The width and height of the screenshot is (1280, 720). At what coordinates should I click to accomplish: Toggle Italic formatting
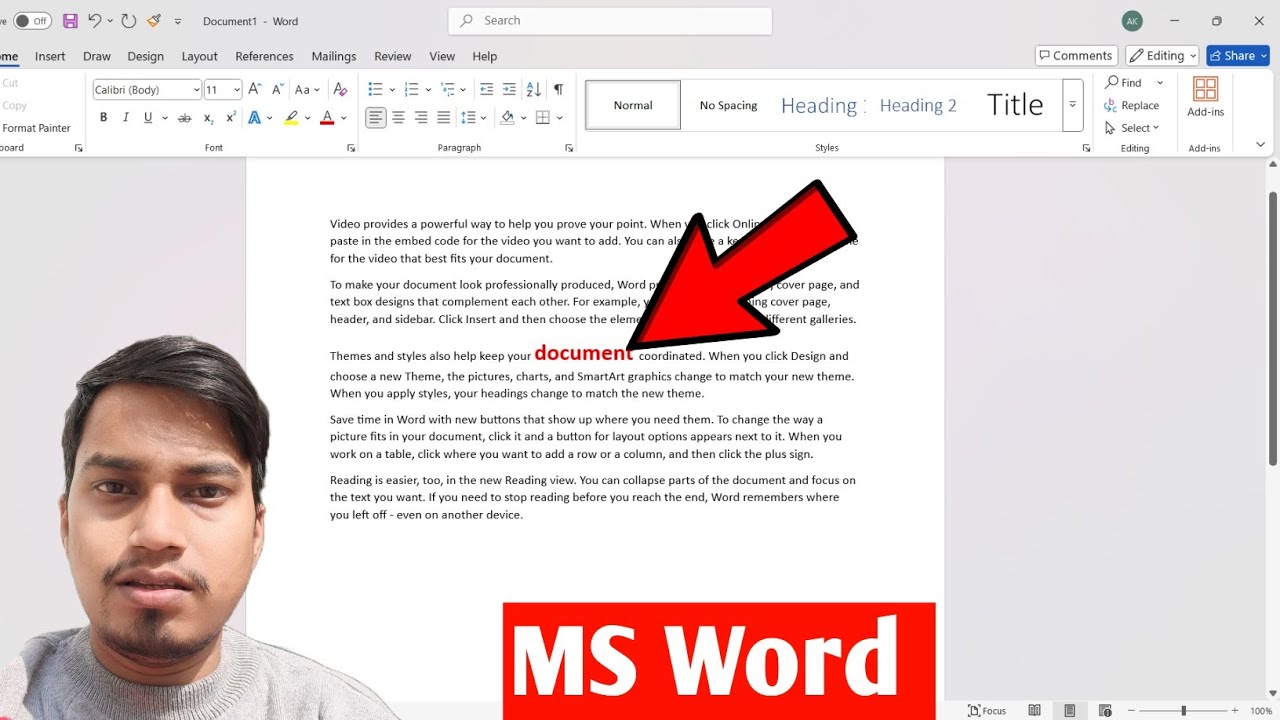[126, 118]
